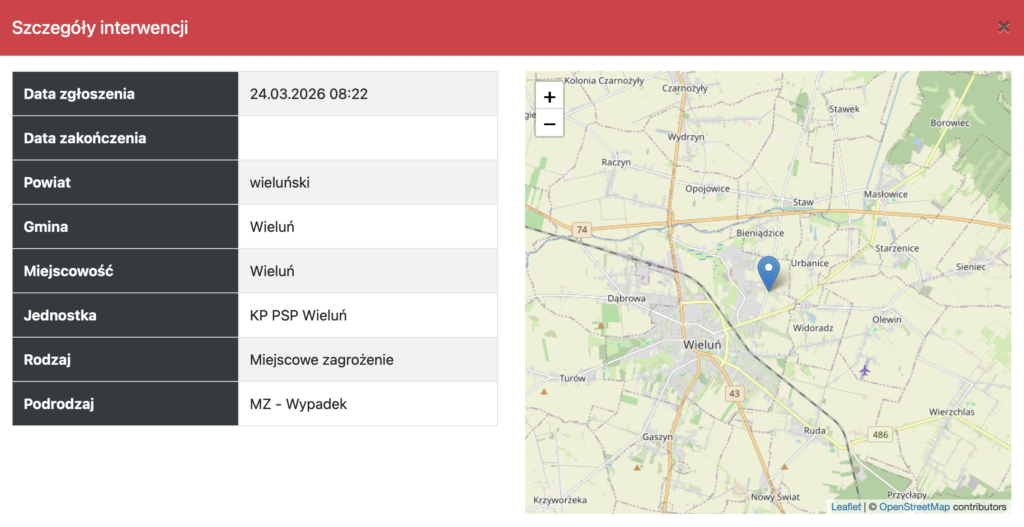Close the intervention details dialog
This screenshot has height=527, width=1024.
tap(1004, 27)
